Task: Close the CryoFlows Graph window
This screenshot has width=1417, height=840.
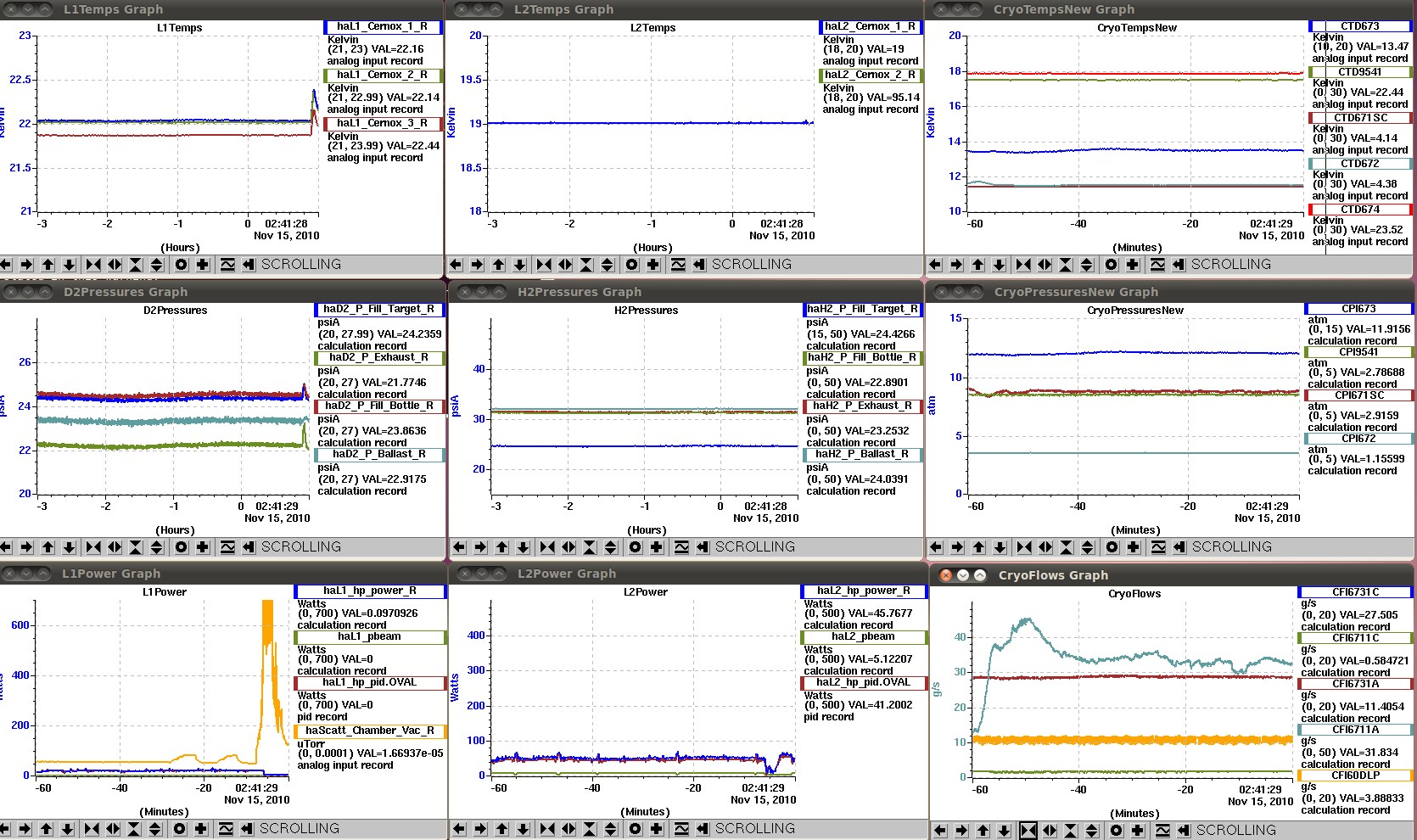Action: (x=945, y=575)
